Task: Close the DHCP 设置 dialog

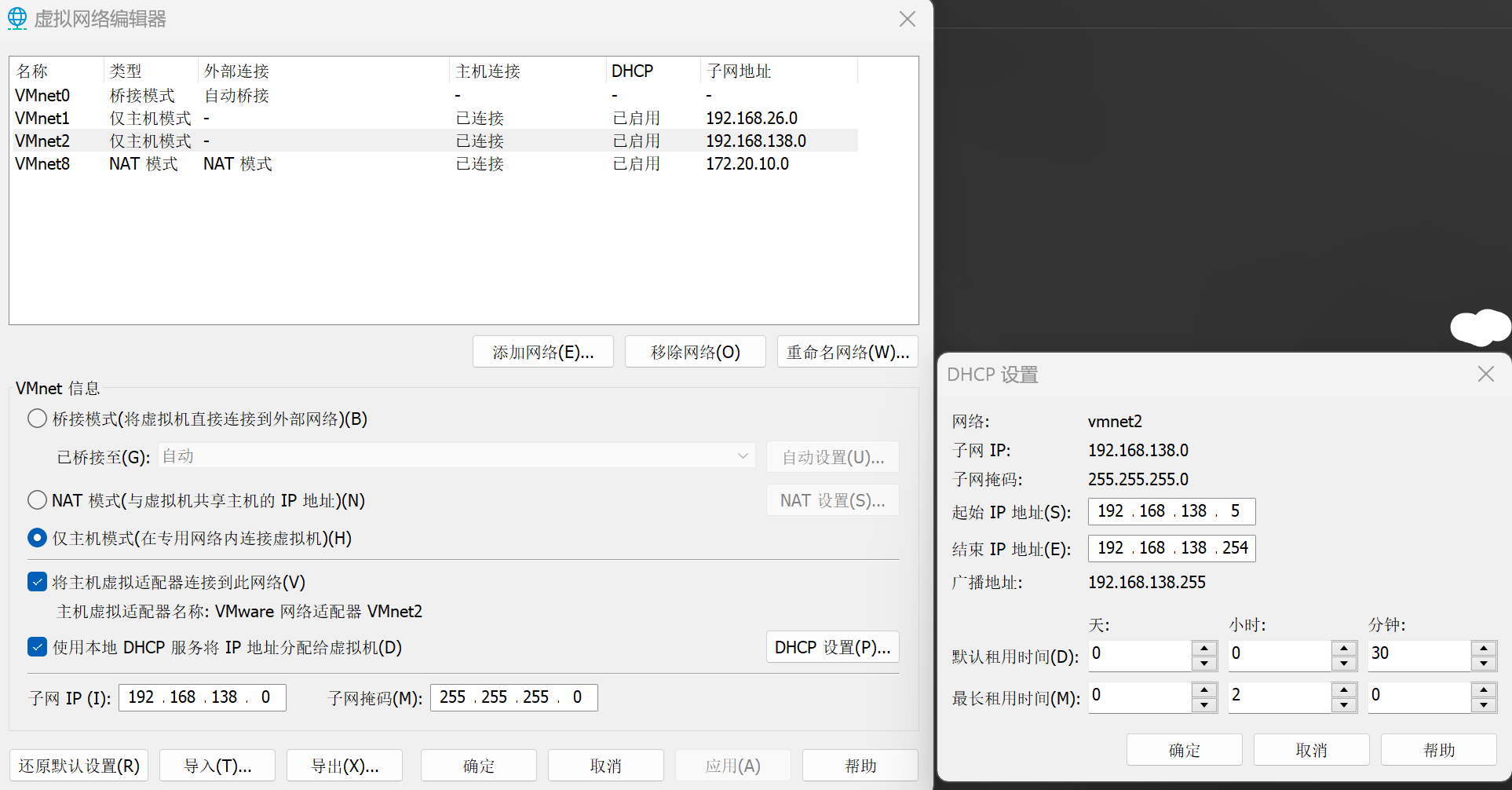Action: click(1485, 375)
